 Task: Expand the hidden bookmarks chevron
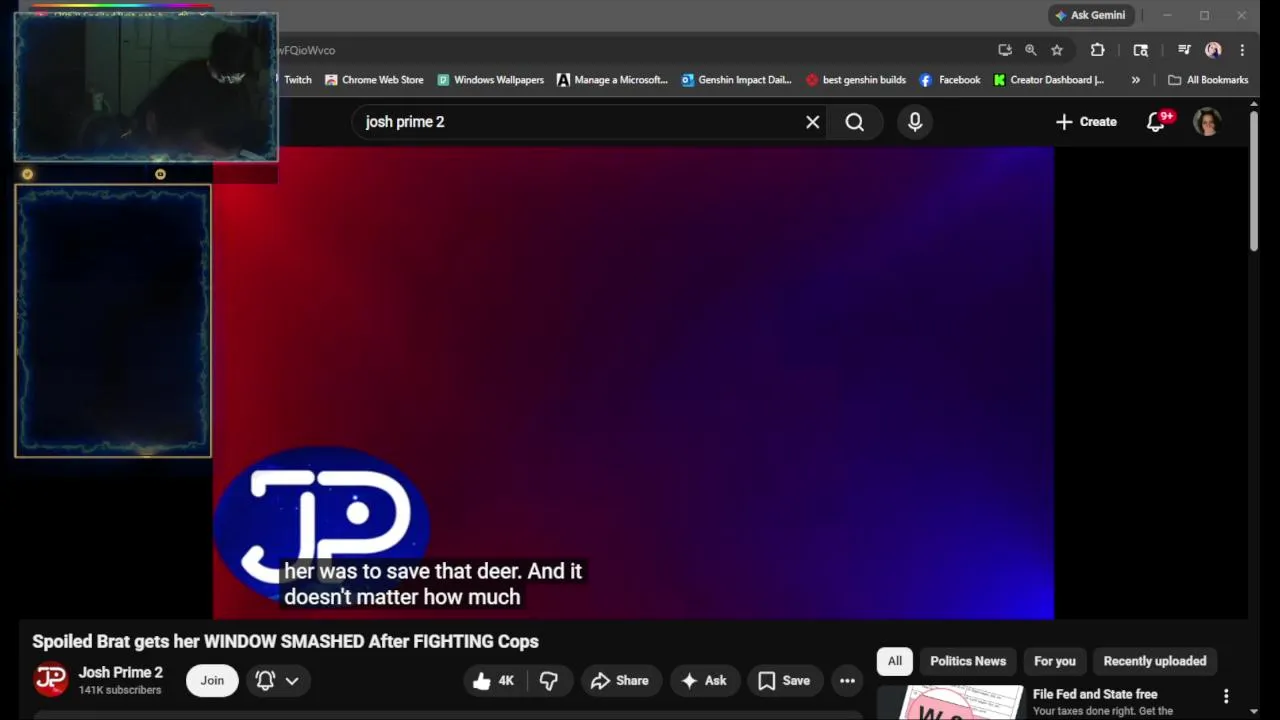tap(1135, 80)
